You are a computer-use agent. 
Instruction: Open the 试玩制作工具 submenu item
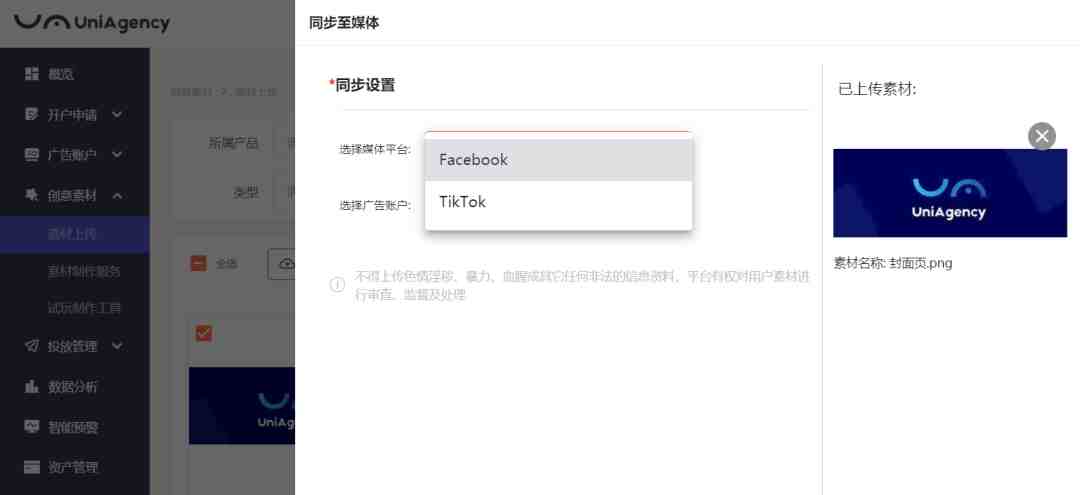(84, 308)
